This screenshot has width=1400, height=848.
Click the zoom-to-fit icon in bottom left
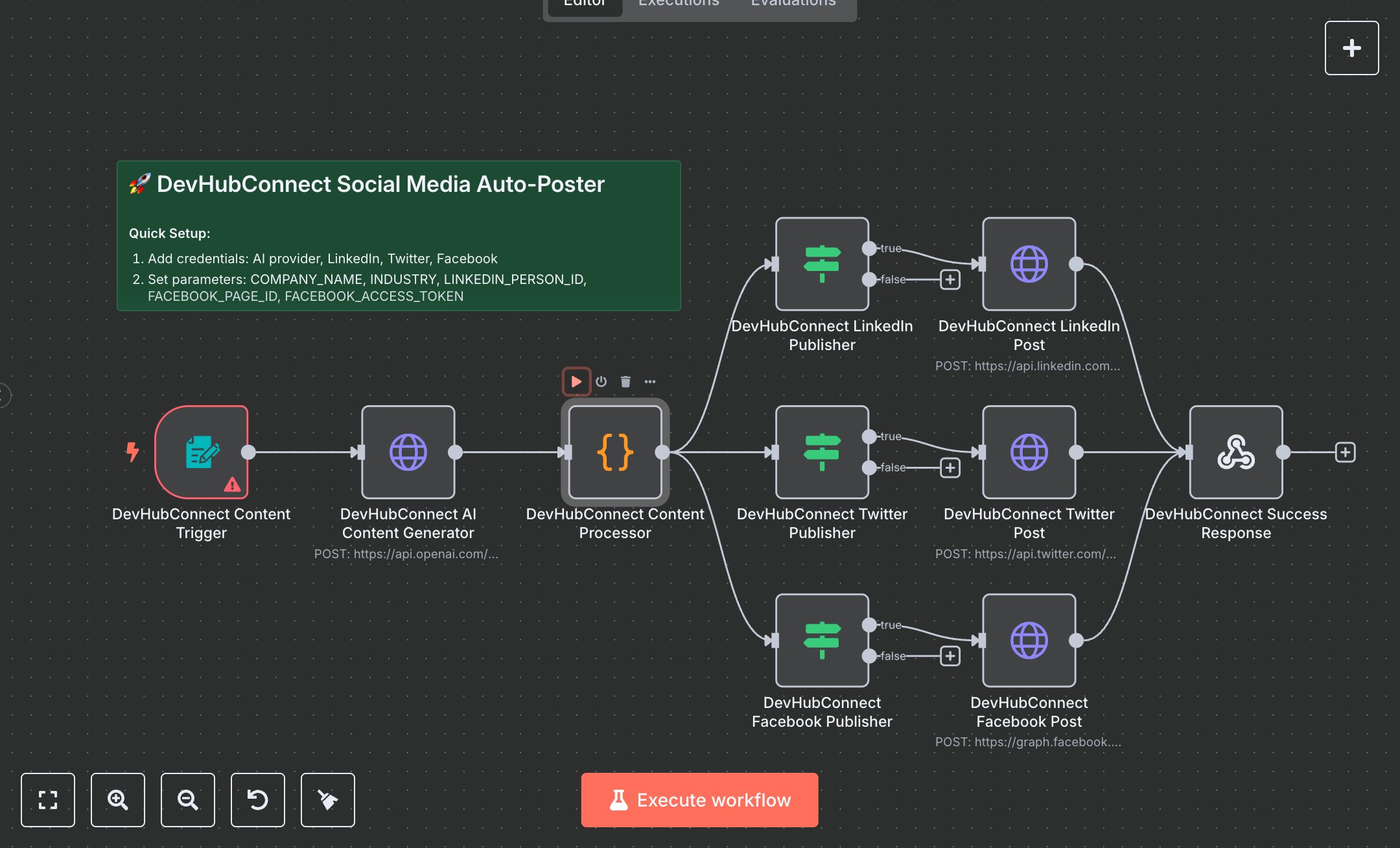(x=48, y=800)
